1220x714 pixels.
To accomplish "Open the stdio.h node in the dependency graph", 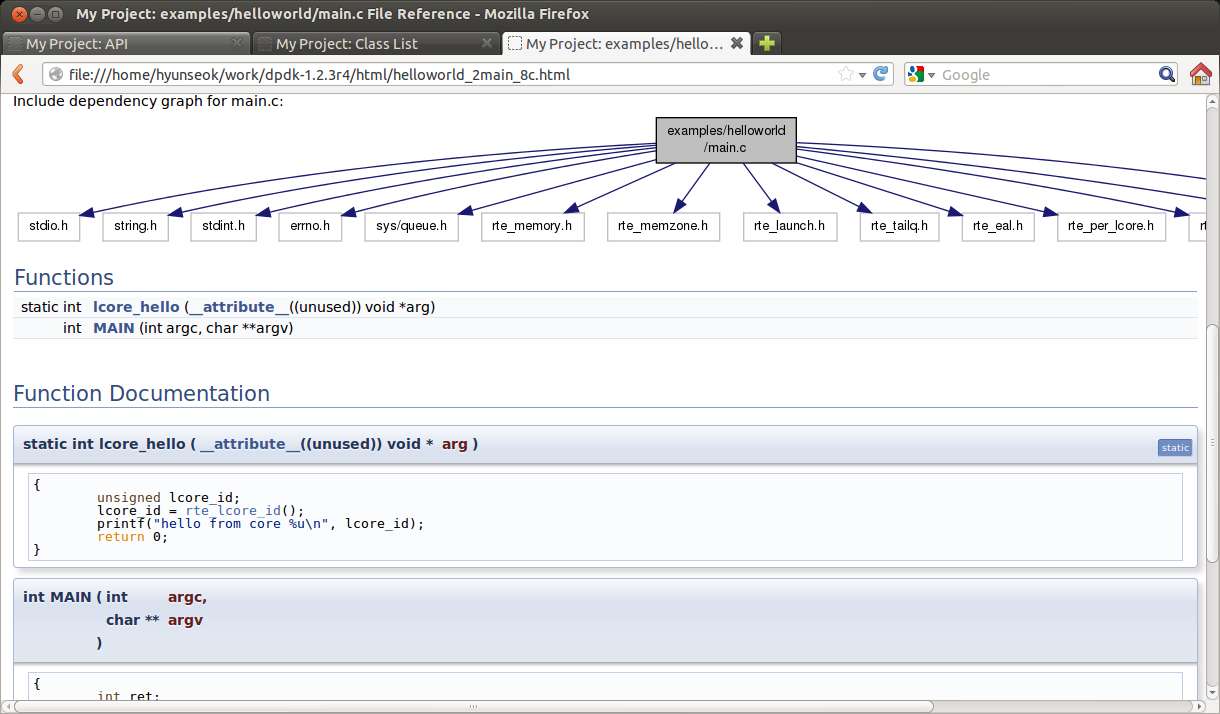I will [x=49, y=226].
